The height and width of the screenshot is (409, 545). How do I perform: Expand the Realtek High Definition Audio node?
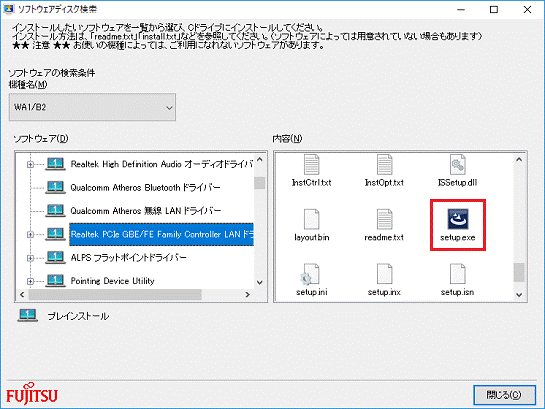[30, 164]
